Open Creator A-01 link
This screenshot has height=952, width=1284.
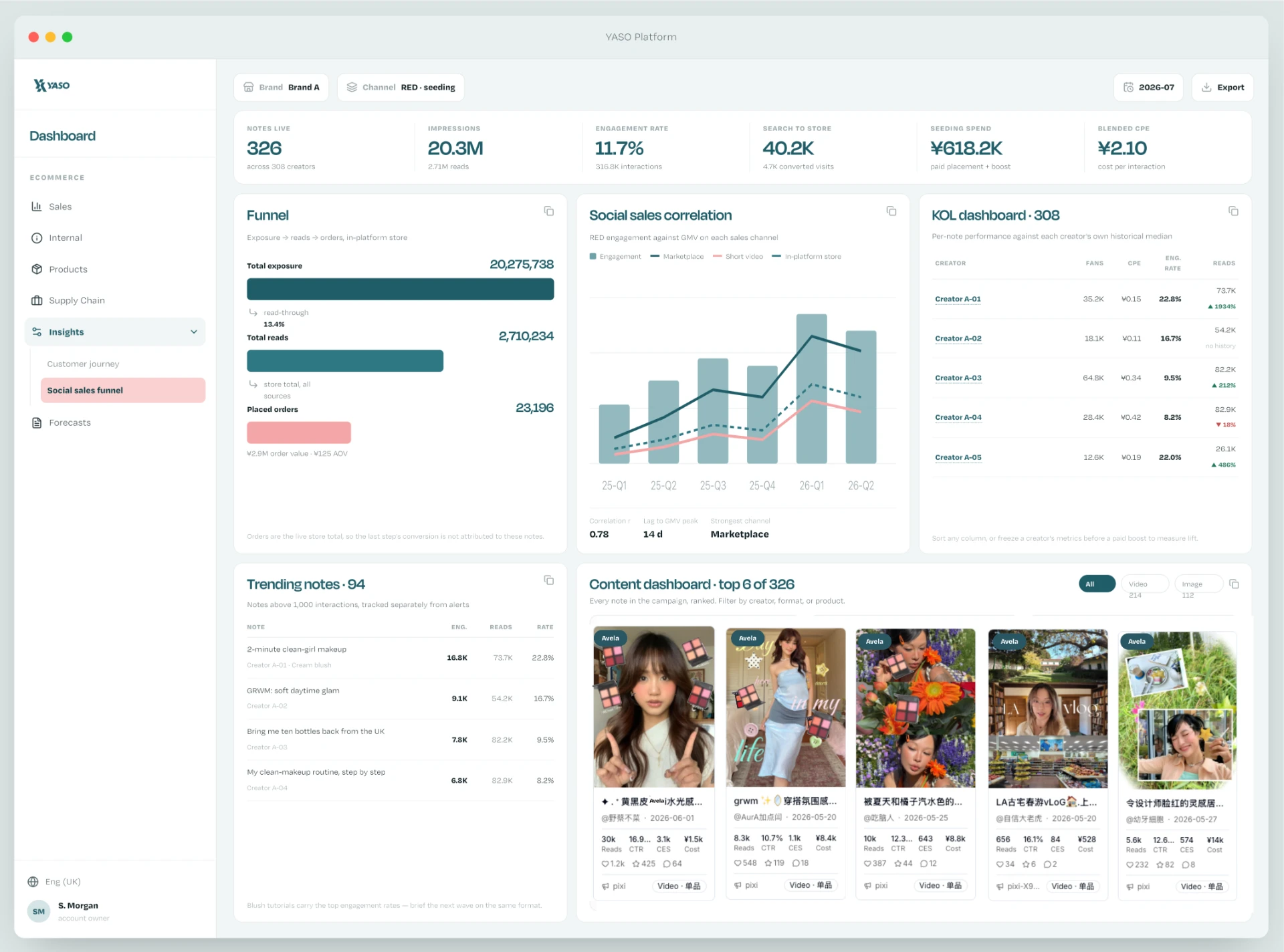(958, 300)
